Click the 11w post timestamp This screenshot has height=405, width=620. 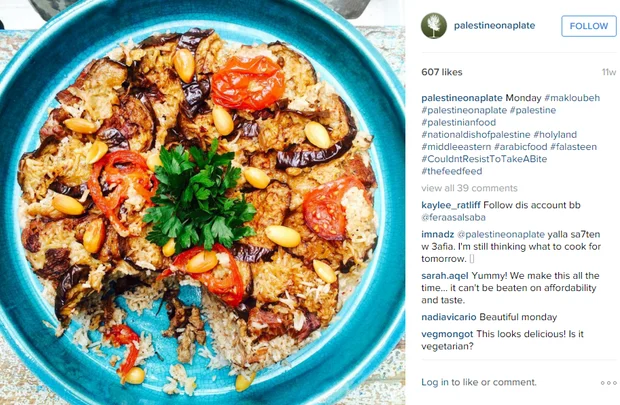point(609,72)
